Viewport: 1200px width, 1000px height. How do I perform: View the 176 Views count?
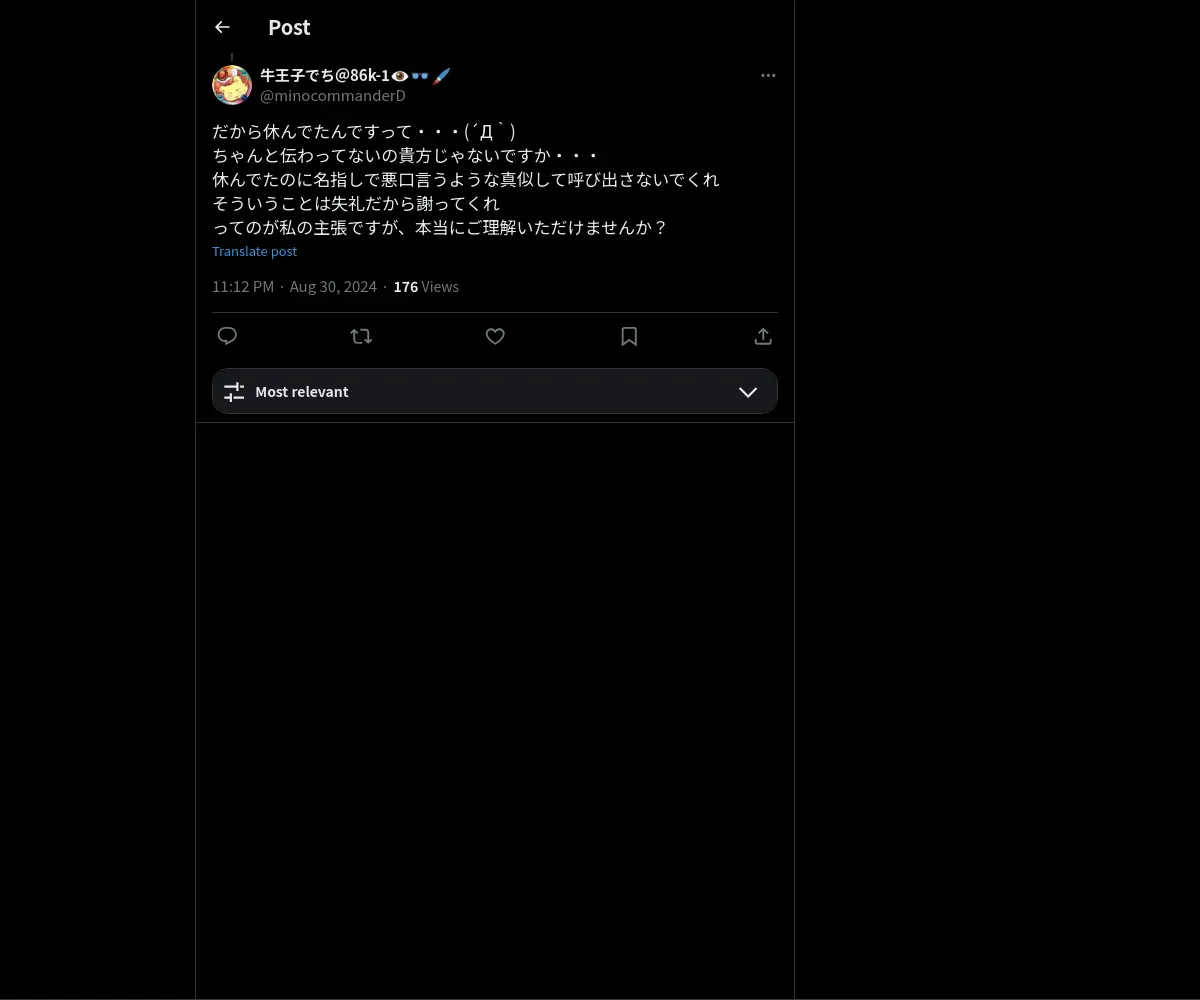point(426,286)
